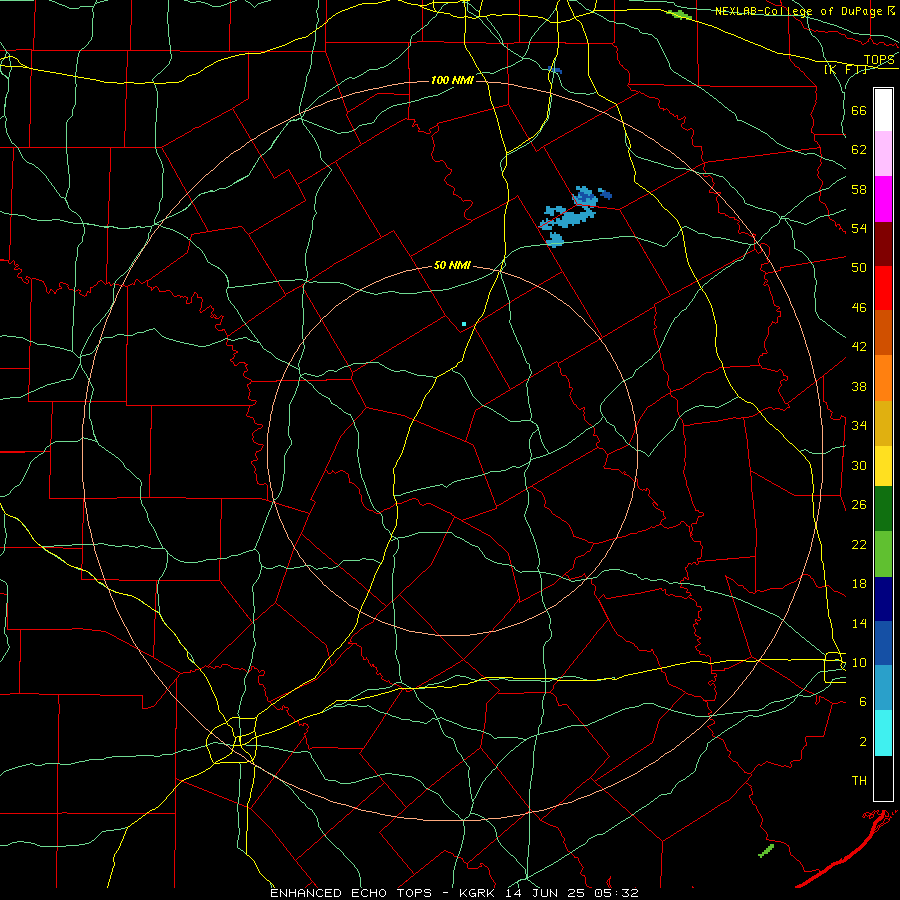900x900 pixels.
Task: Click the '05:32' time stamp
Action: click(618, 893)
